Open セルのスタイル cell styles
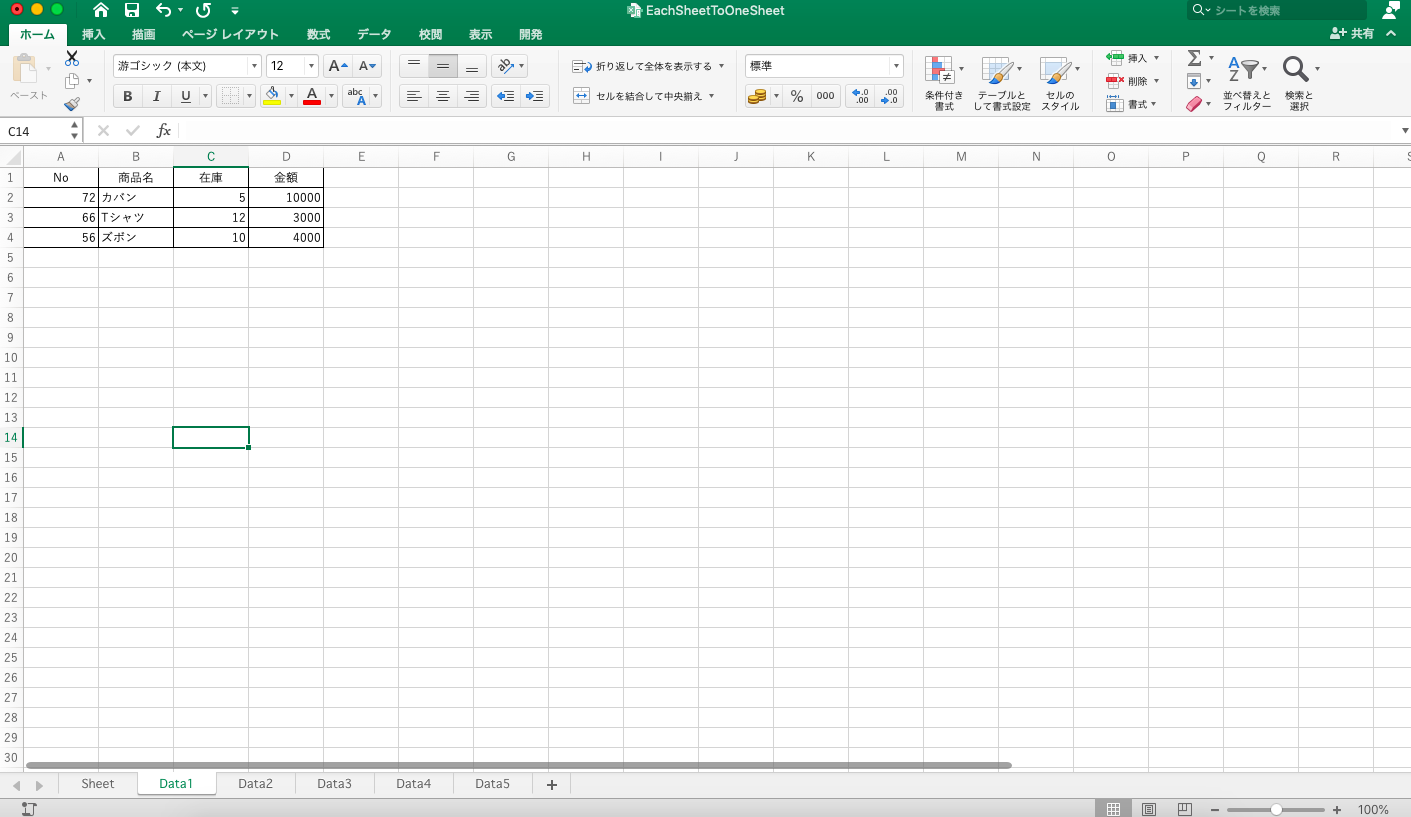This screenshot has height=817, width=1411. (1060, 83)
